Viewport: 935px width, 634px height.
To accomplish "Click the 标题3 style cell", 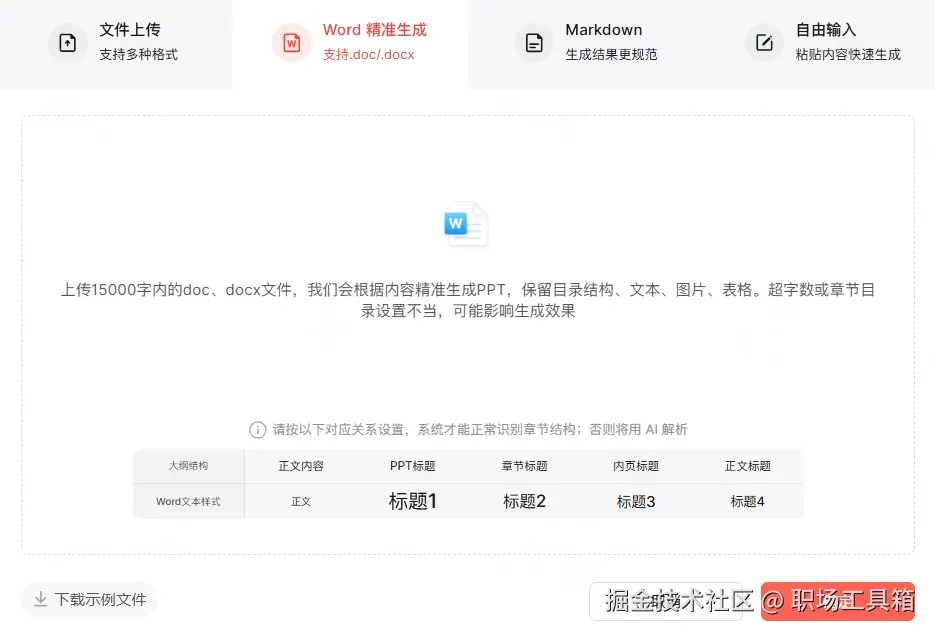I will pos(636,502).
